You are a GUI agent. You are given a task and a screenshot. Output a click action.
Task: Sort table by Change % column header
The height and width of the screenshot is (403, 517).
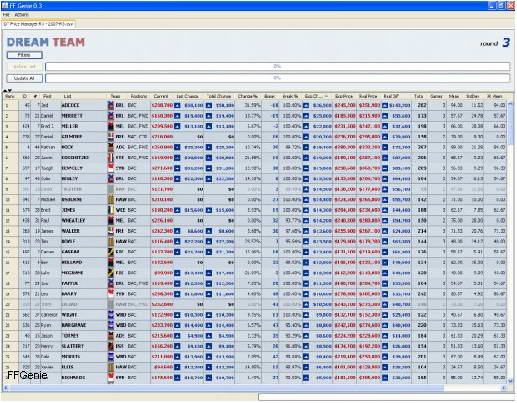click(x=248, y=96)
